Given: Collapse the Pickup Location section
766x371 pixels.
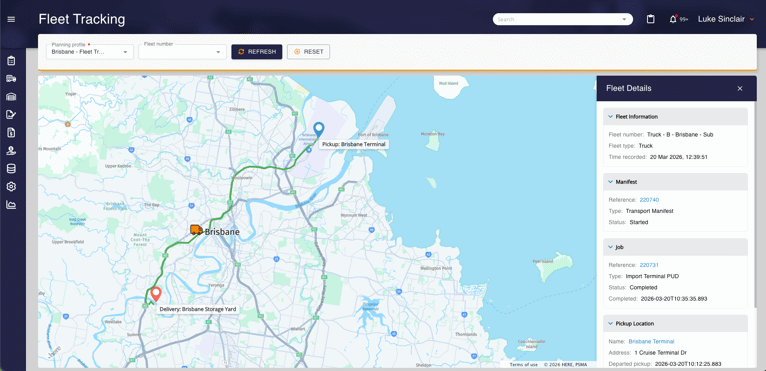Looking at the screenshot, I should coord(610,324).
